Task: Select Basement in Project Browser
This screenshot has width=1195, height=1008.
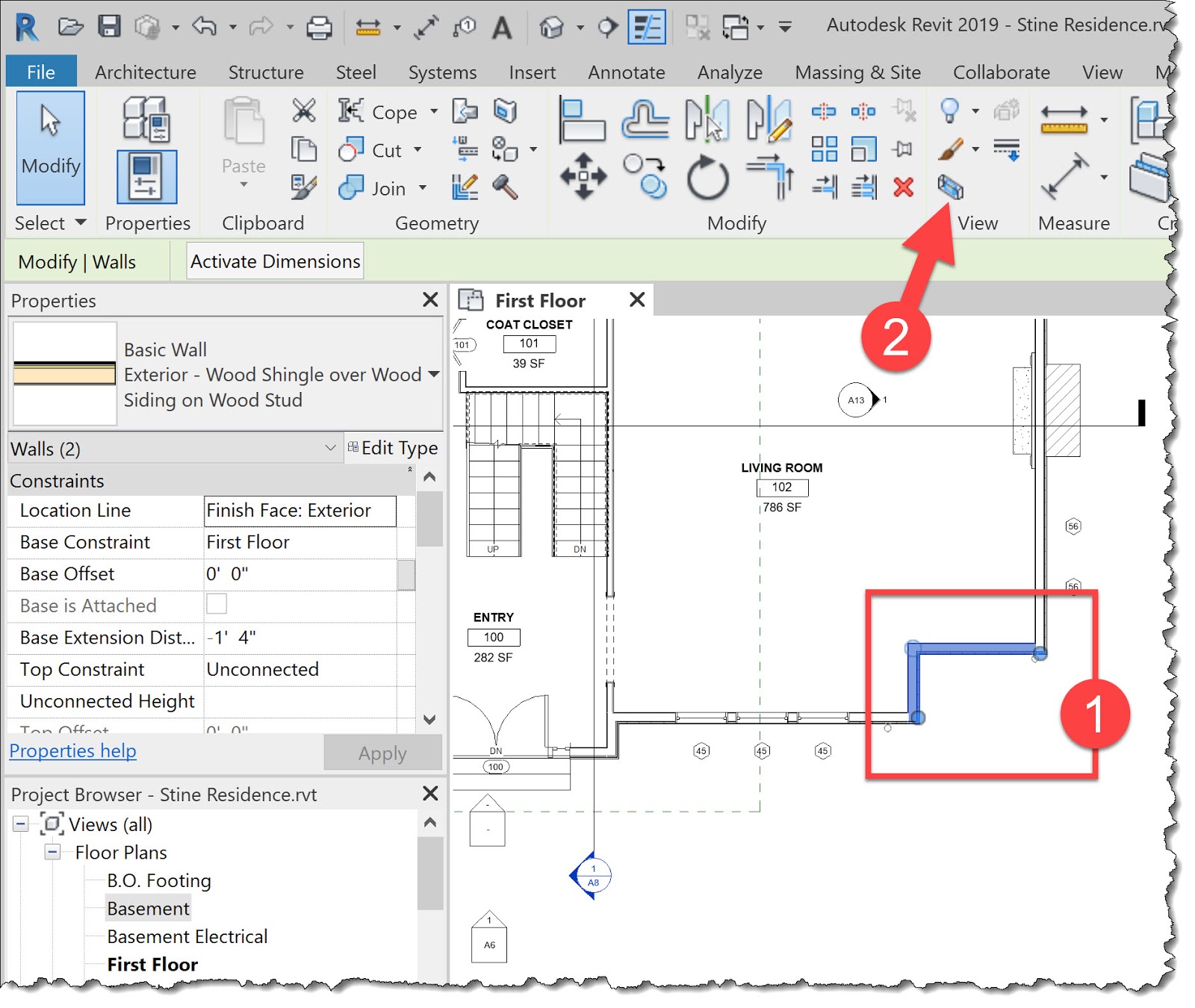Action: (x=148, y=909)
